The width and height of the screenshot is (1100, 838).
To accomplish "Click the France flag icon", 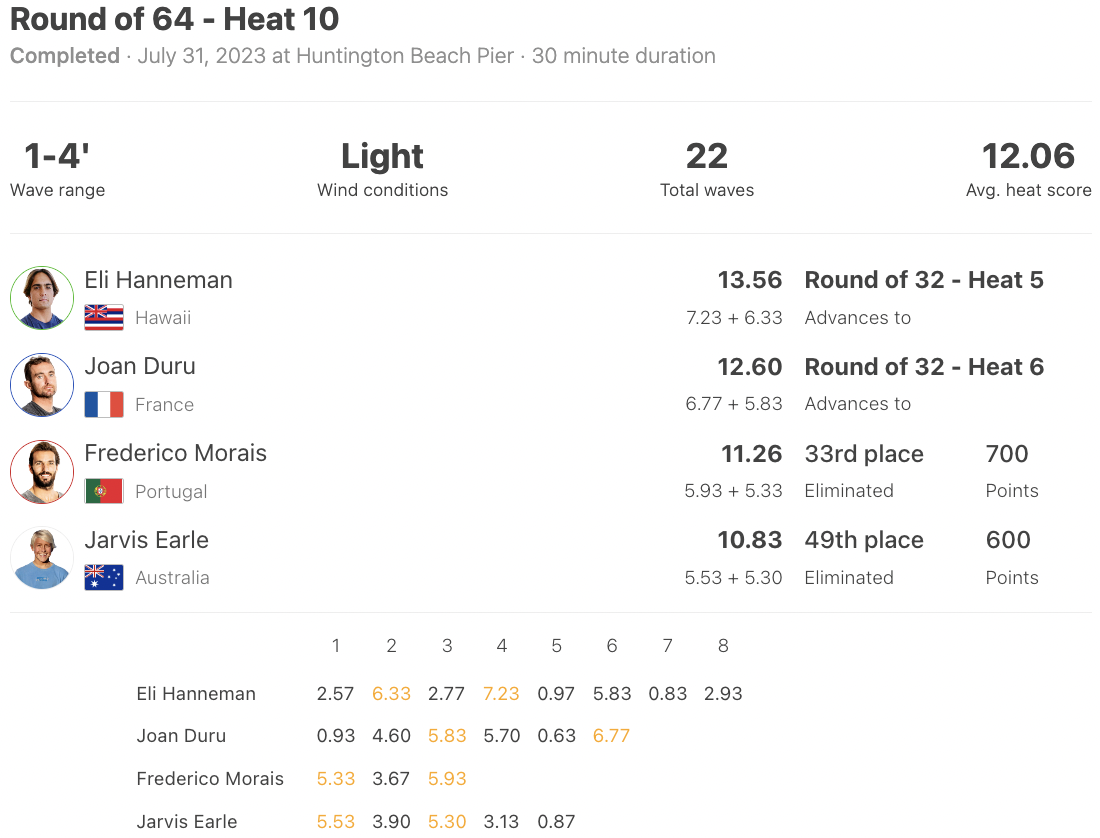I will [x=104, y=405].
